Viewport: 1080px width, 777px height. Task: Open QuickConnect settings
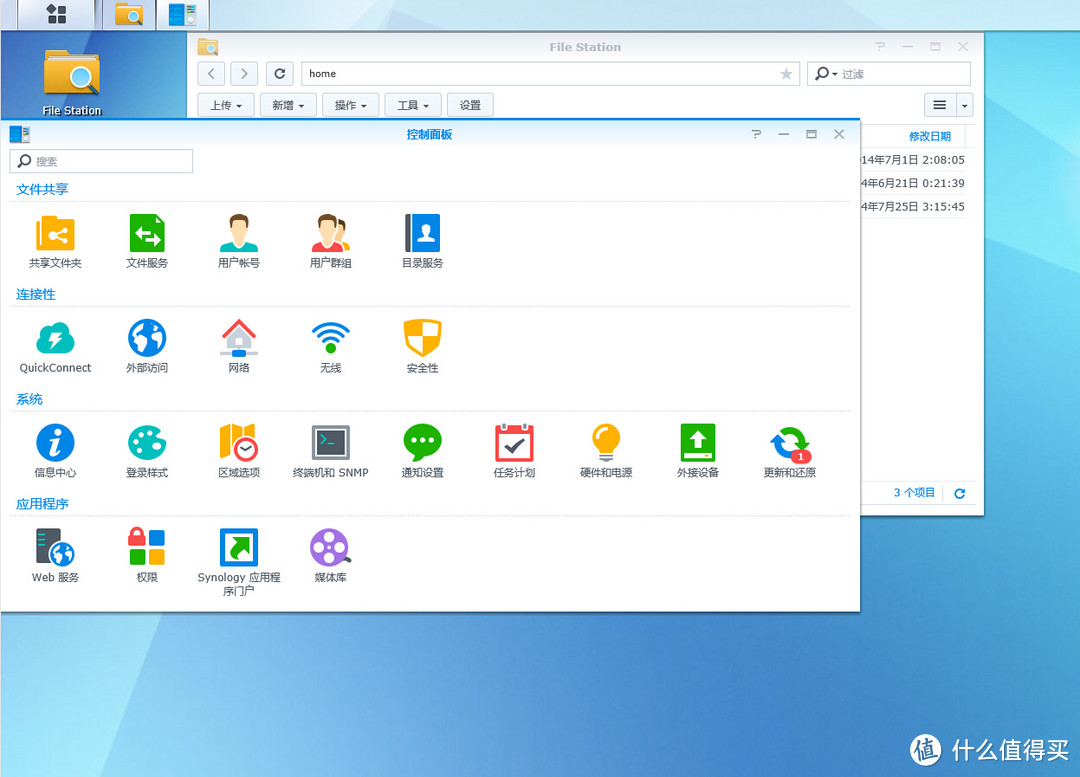55,346
